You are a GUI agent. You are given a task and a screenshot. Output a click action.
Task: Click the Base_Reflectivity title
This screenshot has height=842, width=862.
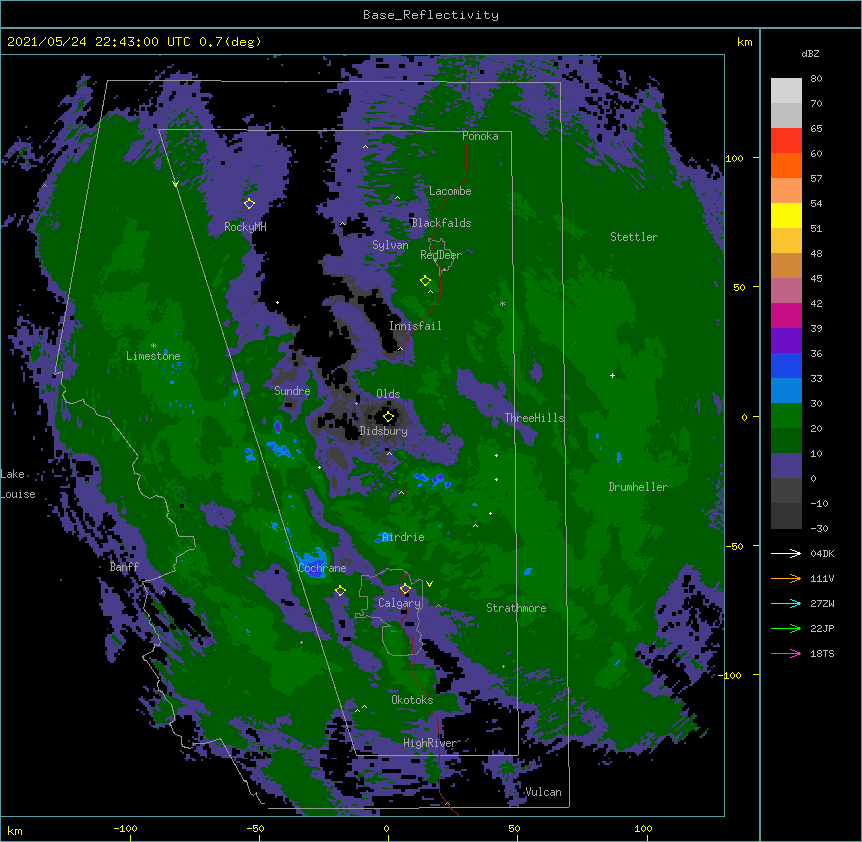click(431, 15)
